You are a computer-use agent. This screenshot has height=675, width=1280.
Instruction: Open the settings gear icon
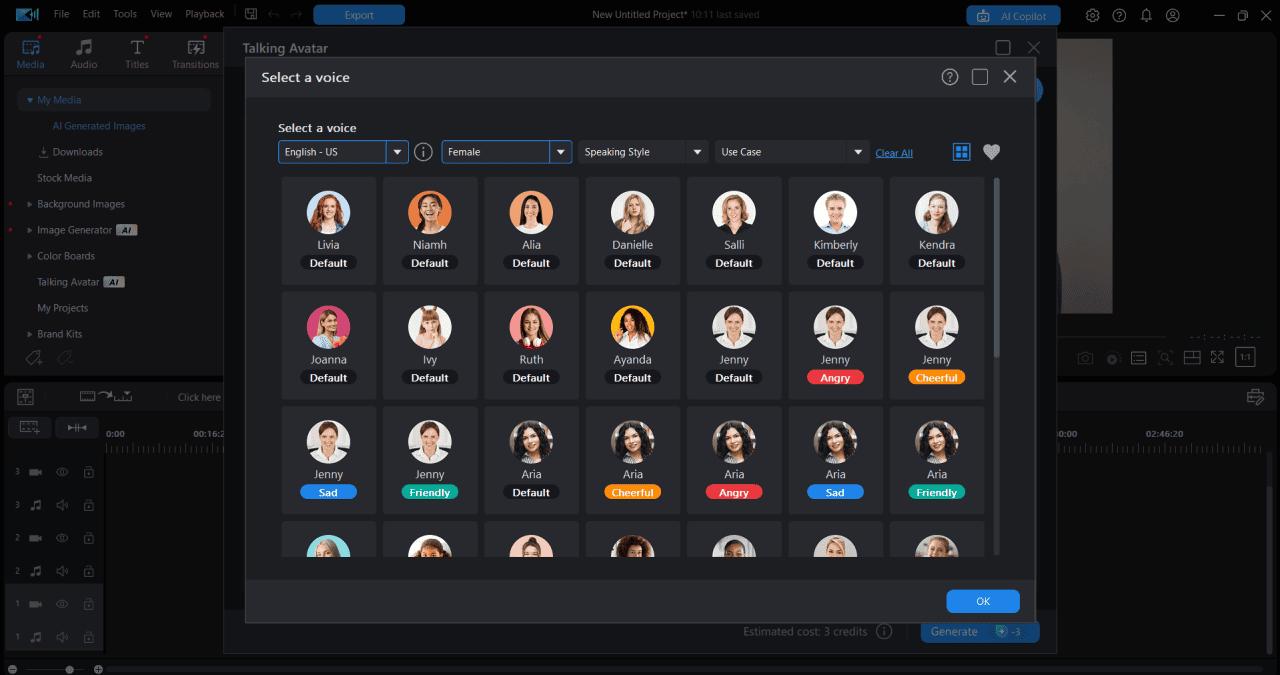(x=1093, y=15)
